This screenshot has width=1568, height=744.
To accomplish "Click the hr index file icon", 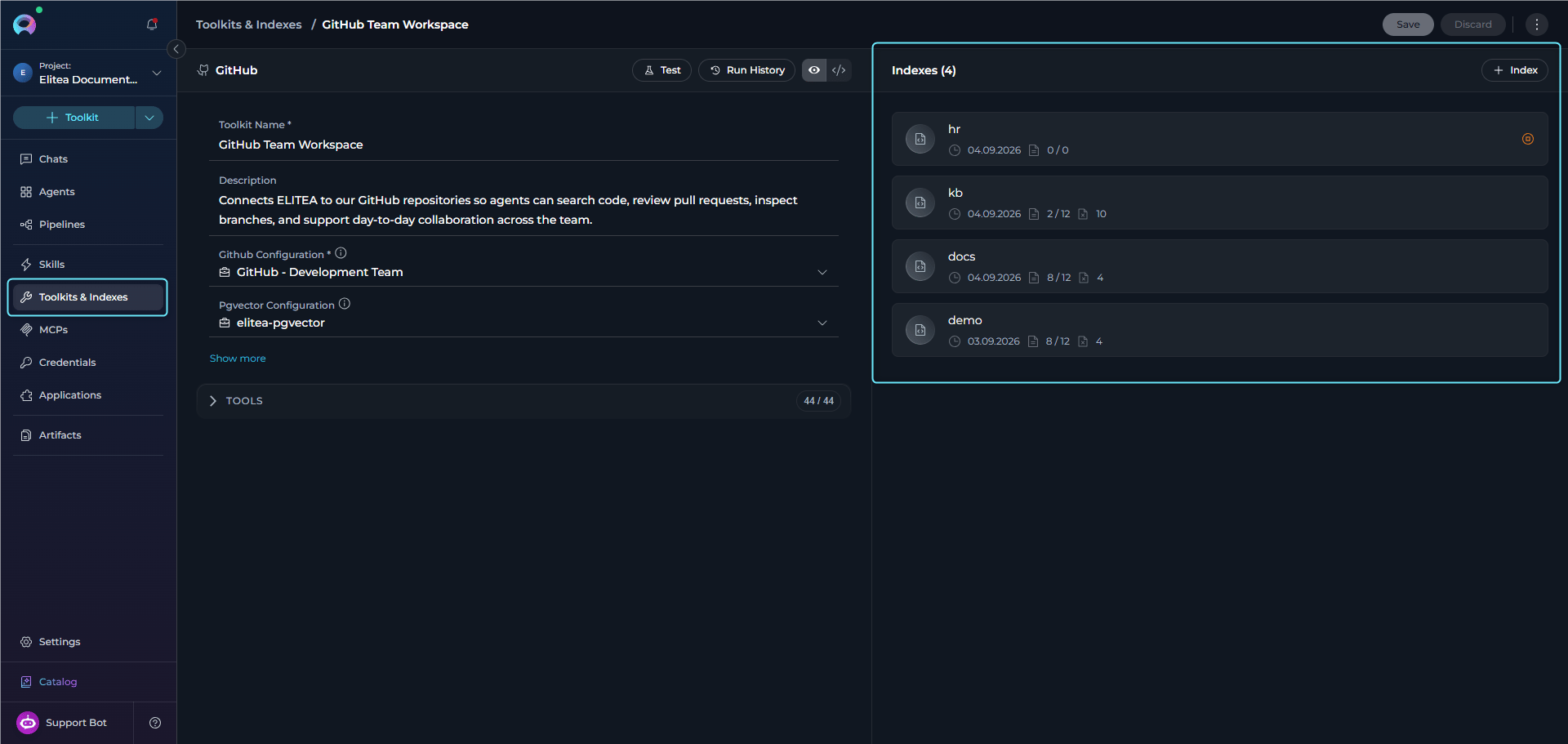I will coord(920,139).
